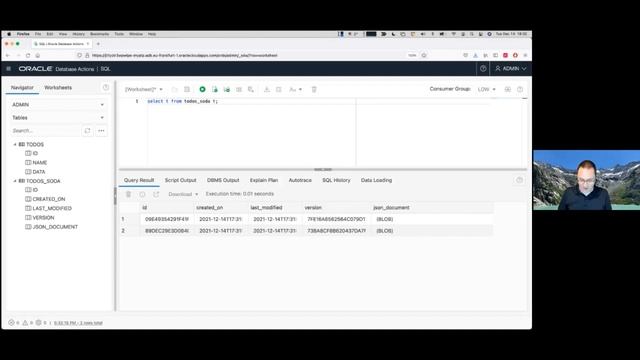The image size is (640, 360).
Task: Select the DATA column under TODOS
Action: [39, 172]
